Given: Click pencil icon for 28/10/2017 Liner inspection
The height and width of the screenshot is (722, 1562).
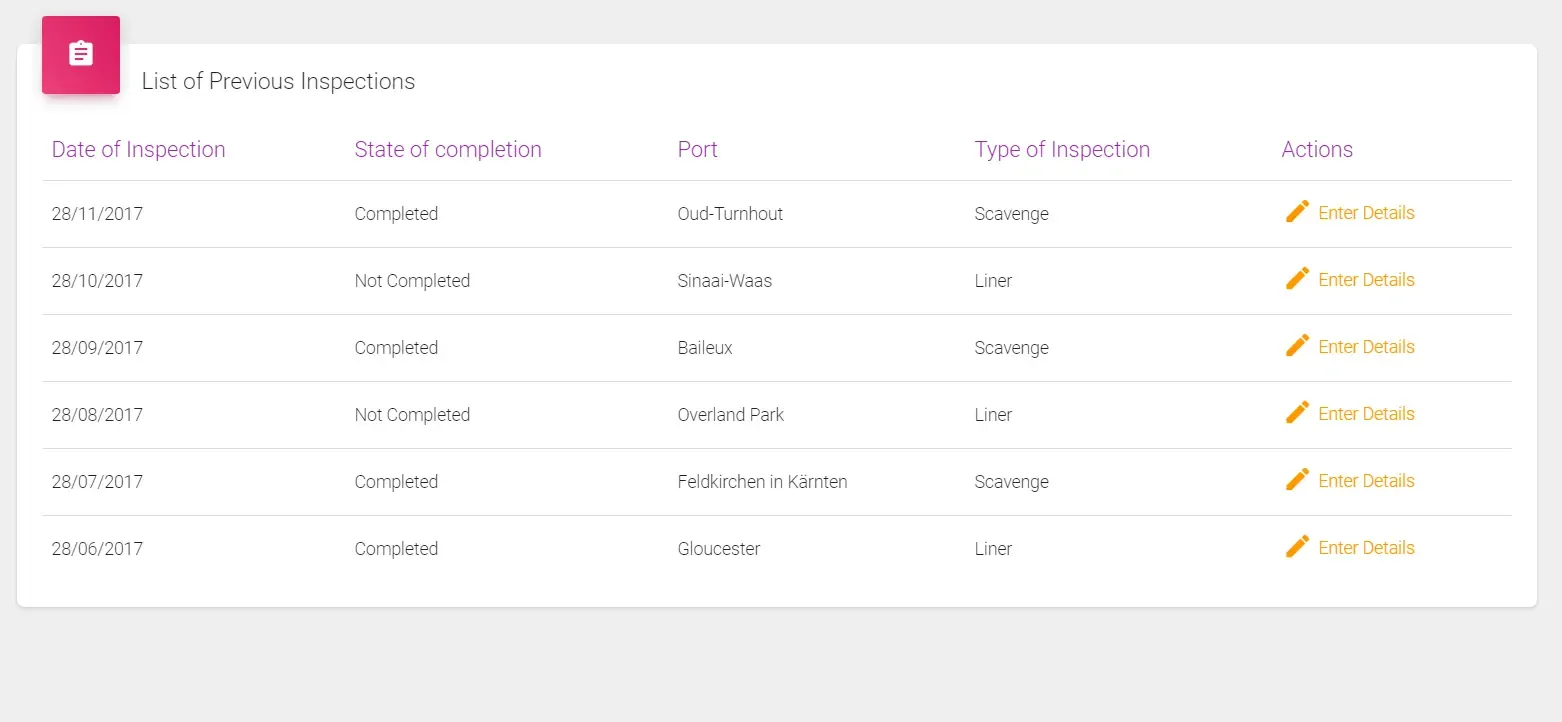Looking at the screenshot, I should (1297, 278).
